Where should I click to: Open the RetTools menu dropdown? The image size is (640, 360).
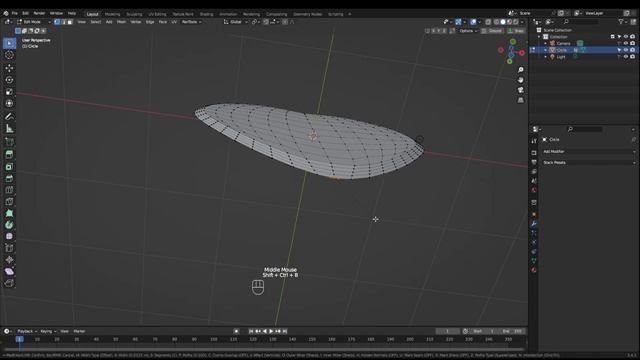(191, 22)
